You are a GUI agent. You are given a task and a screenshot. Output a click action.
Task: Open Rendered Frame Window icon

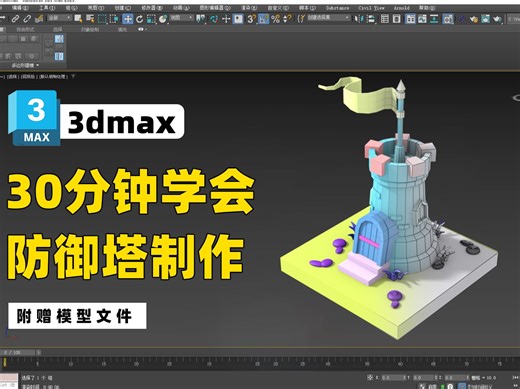pyautogui.click(x=485, y=19)
